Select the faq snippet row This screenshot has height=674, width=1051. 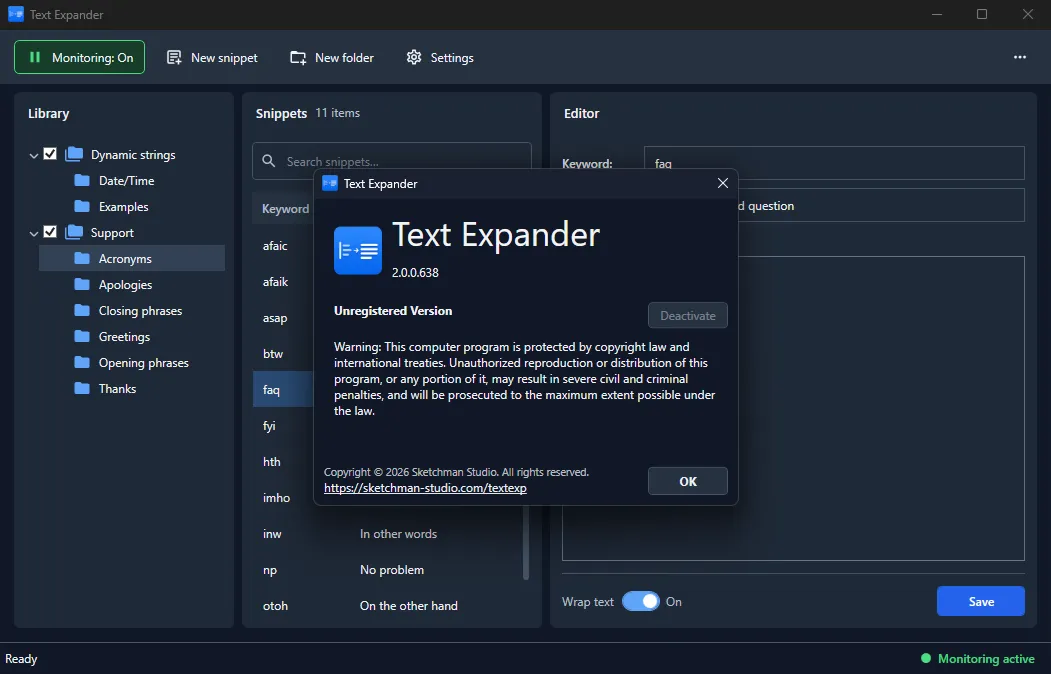(x=283, y=390)
